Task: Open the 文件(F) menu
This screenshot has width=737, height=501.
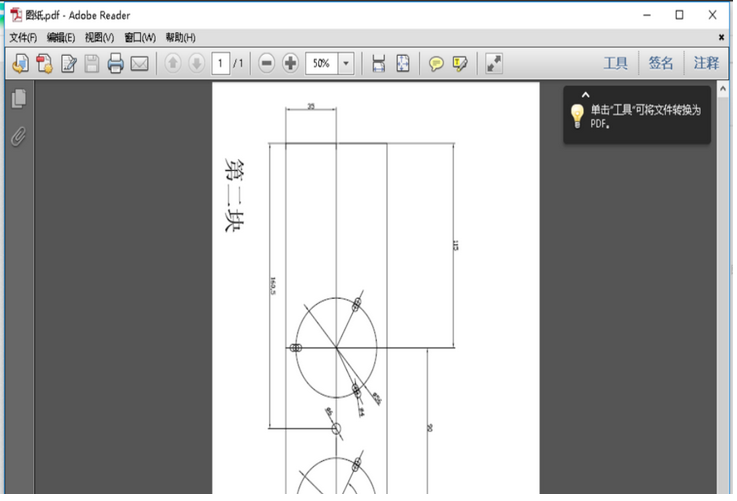Action: pos(23,37)
